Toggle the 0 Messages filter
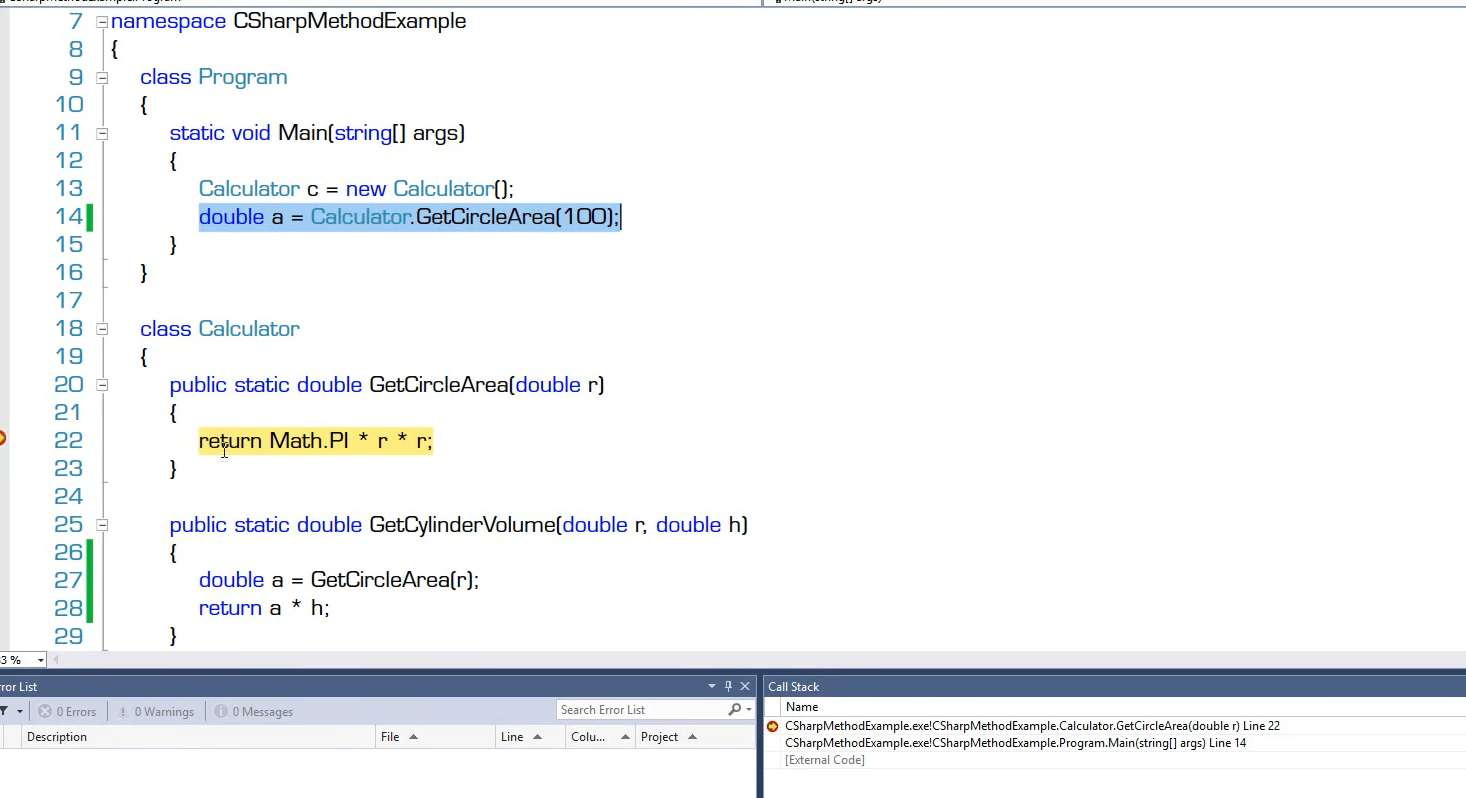The image size is (1466, 798). point(253,712)
